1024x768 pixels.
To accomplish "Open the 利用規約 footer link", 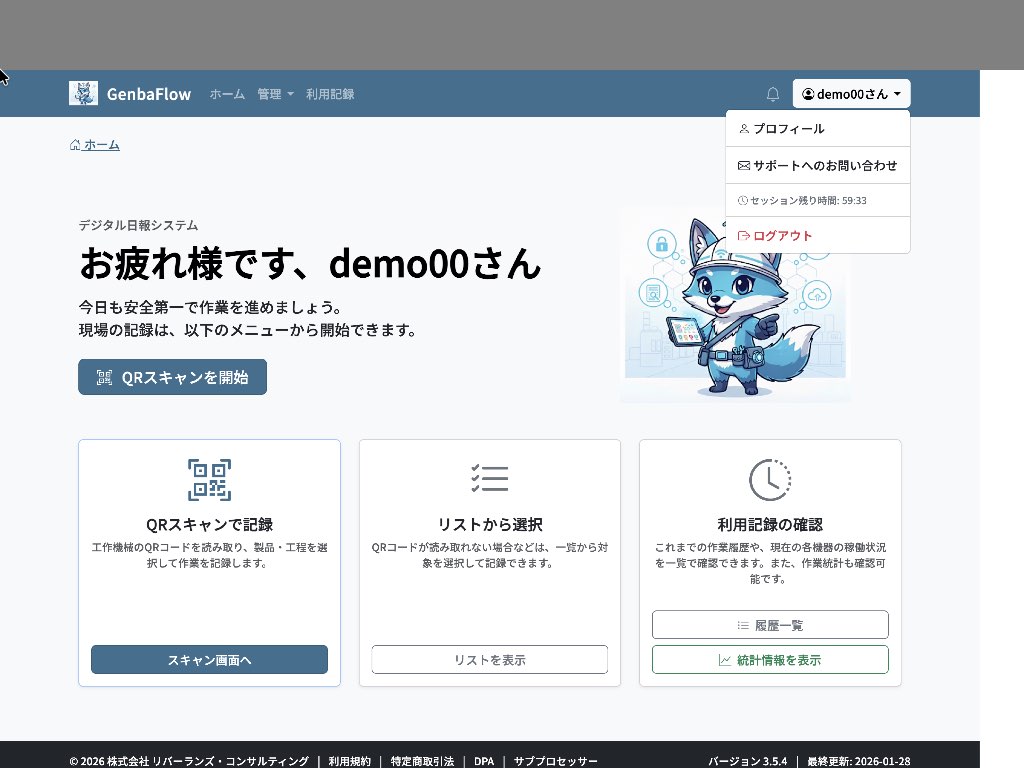I will [x=349, y=761].
